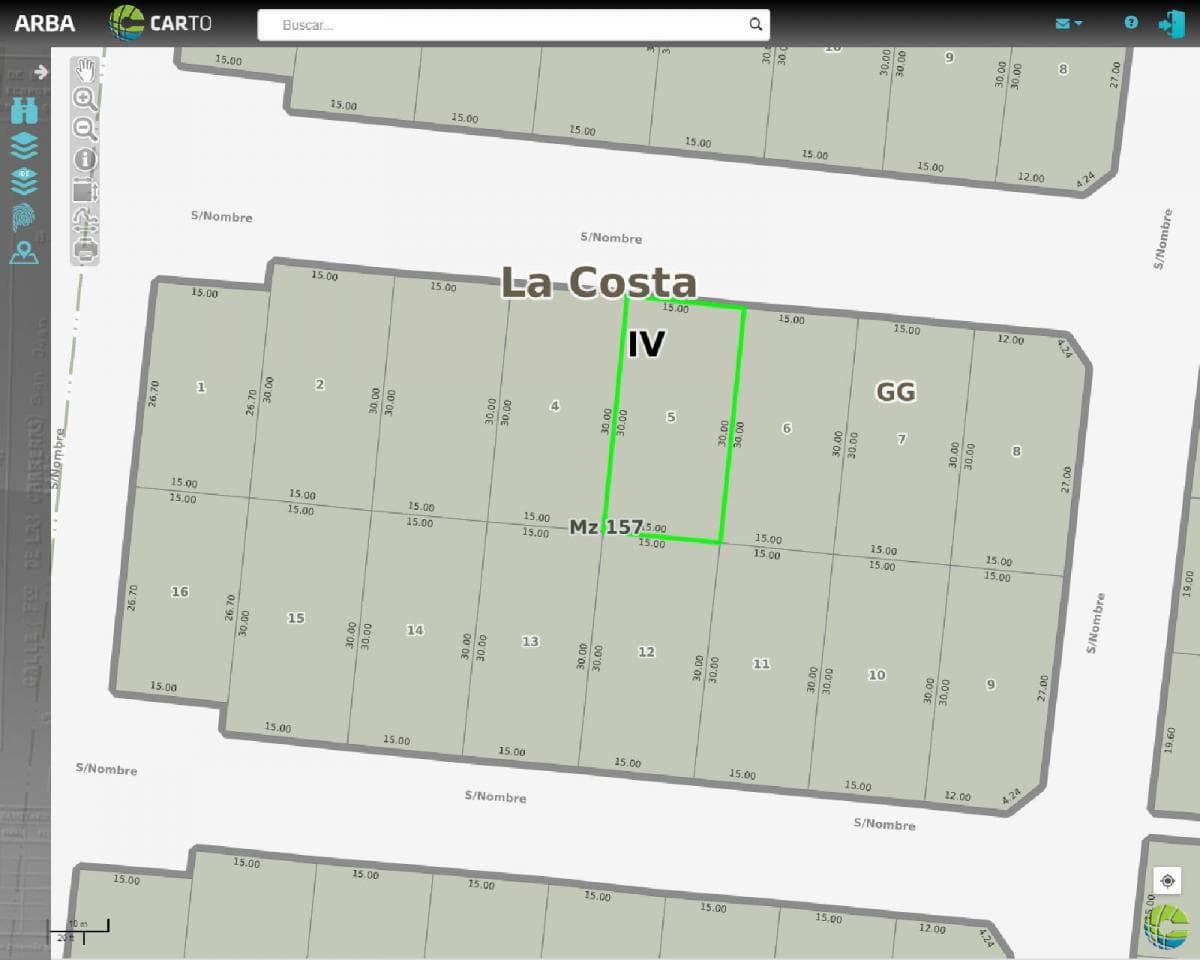Click the zoom in magnifier tool
Image resolution: width=1200 pixels, height=960 pixels.
pos(85,99)
